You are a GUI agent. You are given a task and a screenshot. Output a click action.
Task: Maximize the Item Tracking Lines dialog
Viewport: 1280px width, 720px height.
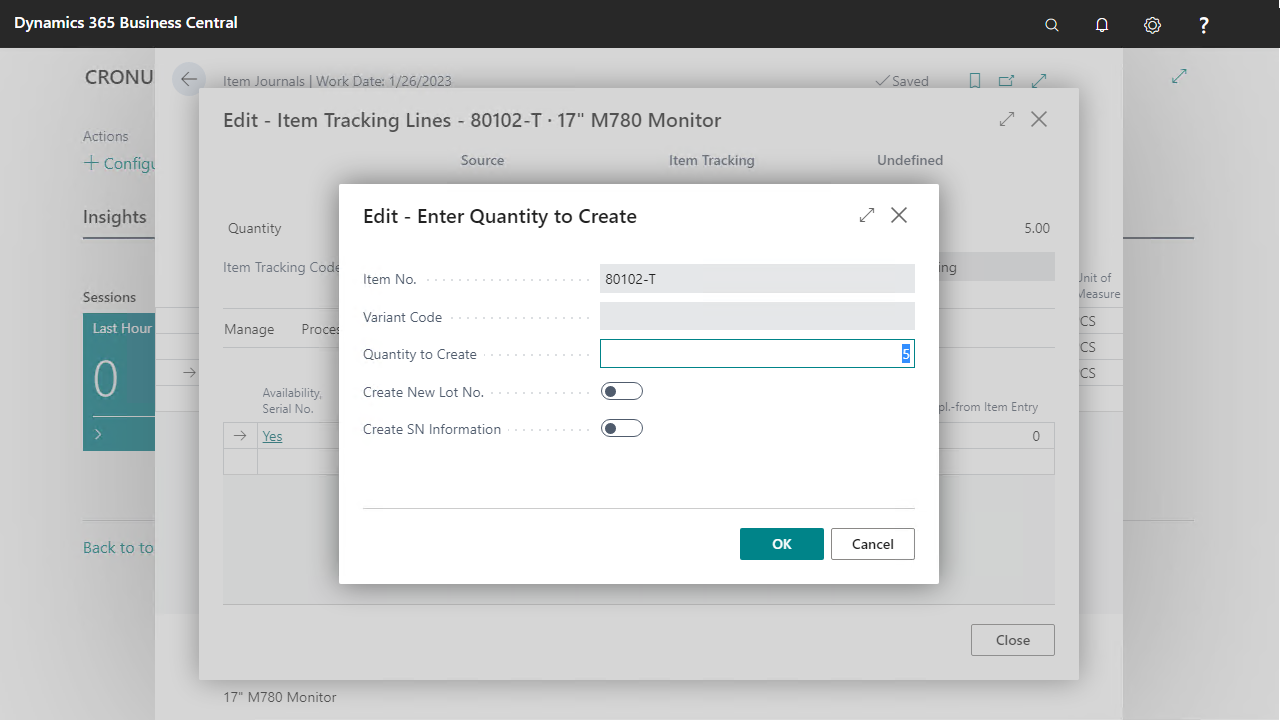[1007, 119]
